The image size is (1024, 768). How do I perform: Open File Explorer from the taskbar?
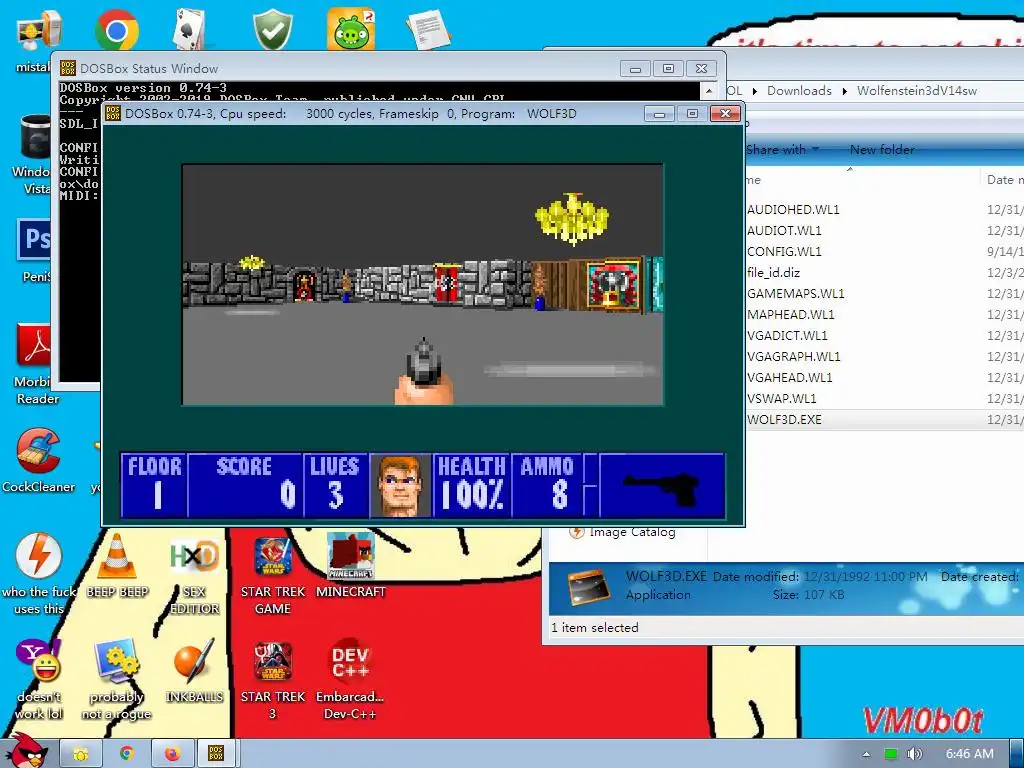pyautogui.click(x=80, y=754)
